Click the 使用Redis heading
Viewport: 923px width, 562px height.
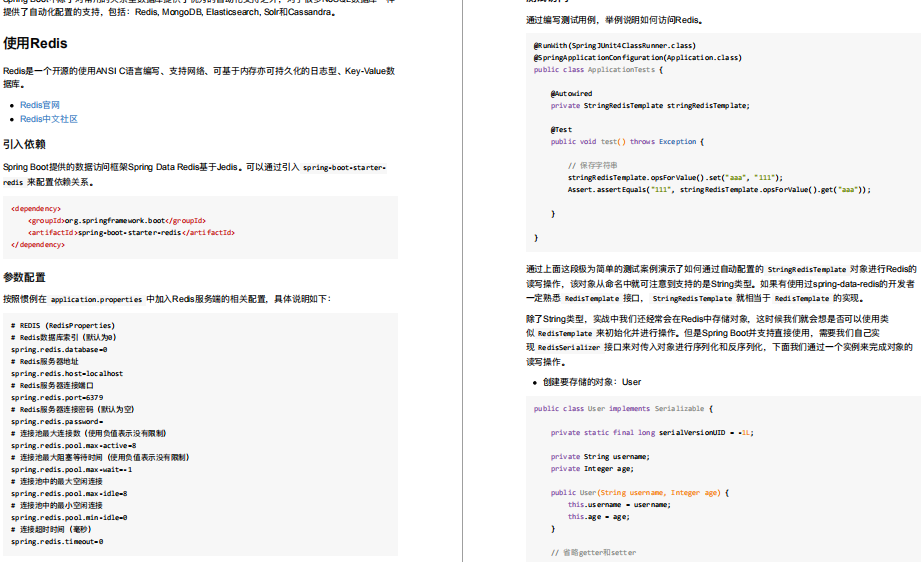(35, 44)
